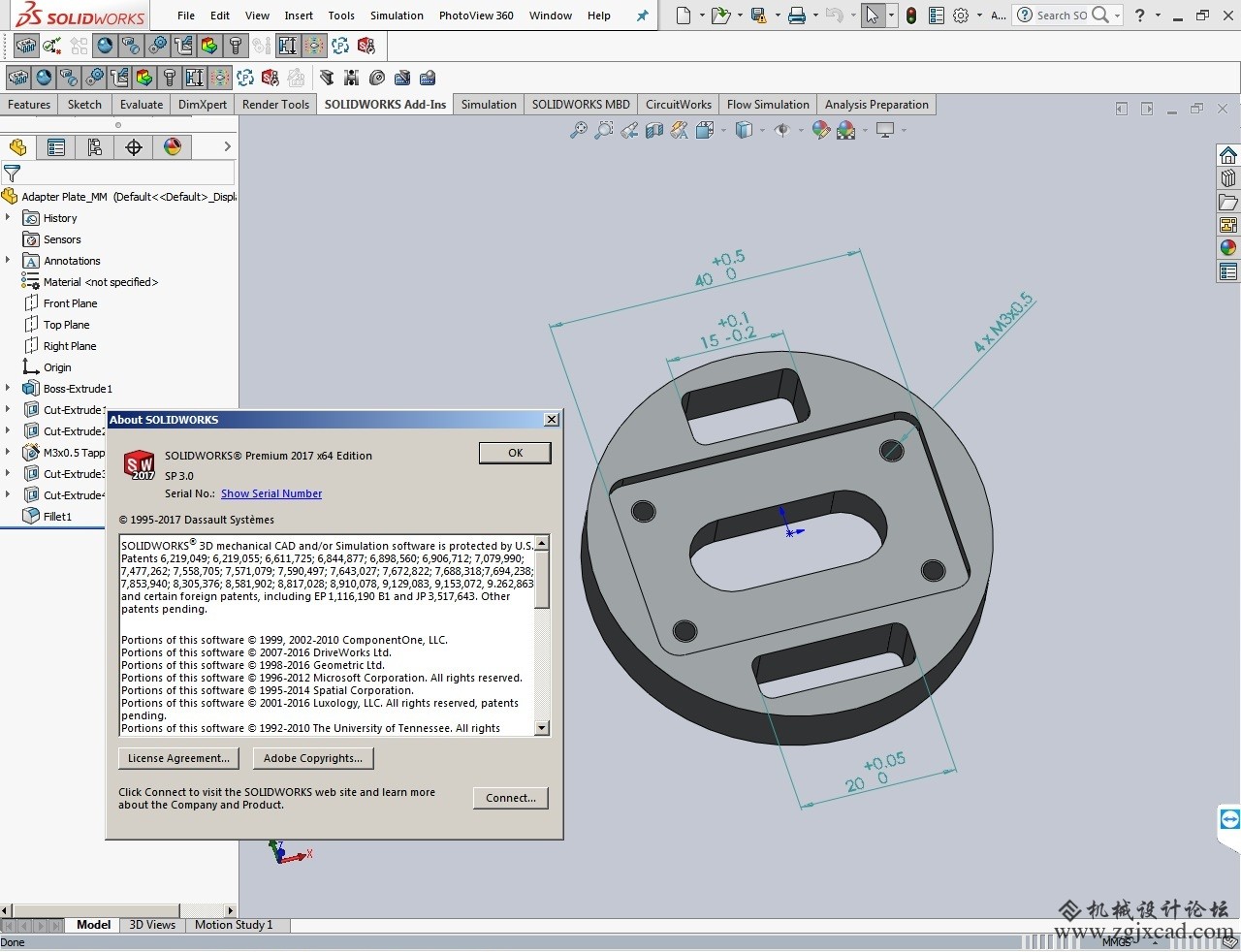Click the Print icon
The width and height of the screenshot is (1241, 952).
[x=797, y=16]
